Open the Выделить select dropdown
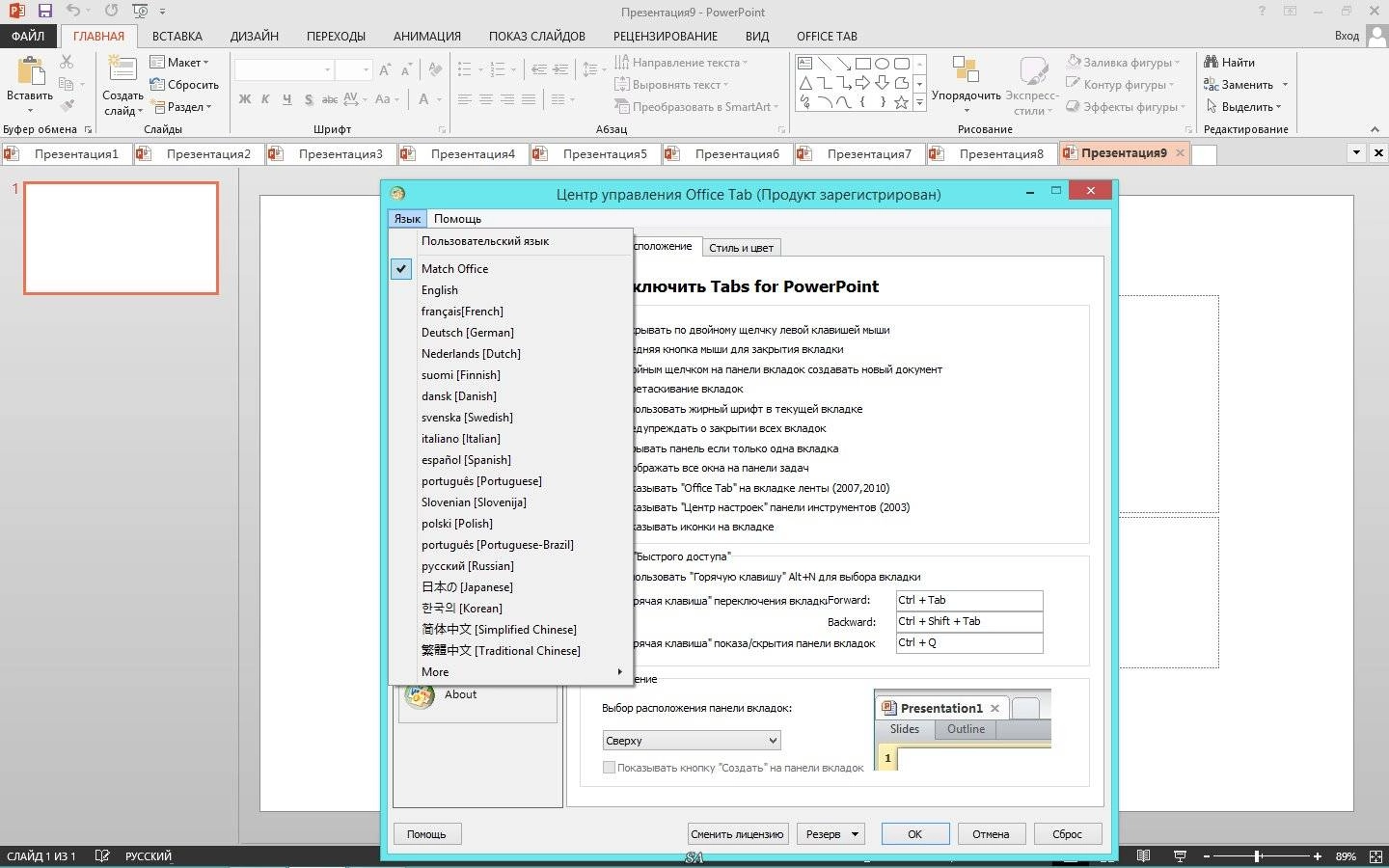This screenshot has height=868, width=1389. point(1243,107)
